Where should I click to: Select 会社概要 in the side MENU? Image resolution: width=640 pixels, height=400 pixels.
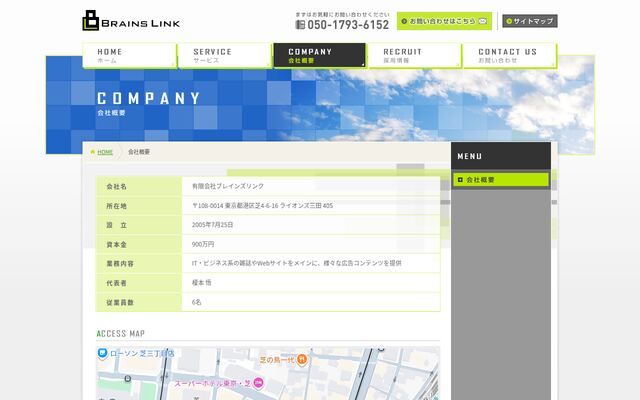click(x=501, y=180)
